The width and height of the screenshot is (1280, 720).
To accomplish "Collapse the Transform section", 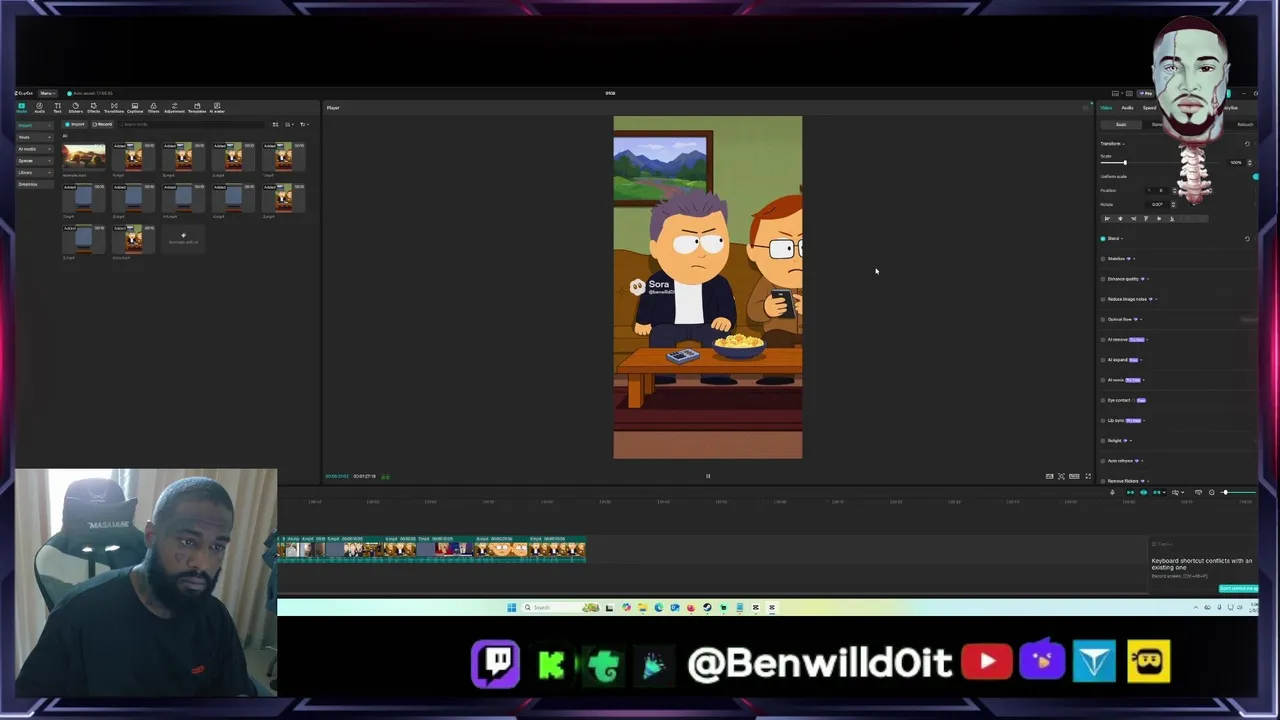I will click(1110, 144).
